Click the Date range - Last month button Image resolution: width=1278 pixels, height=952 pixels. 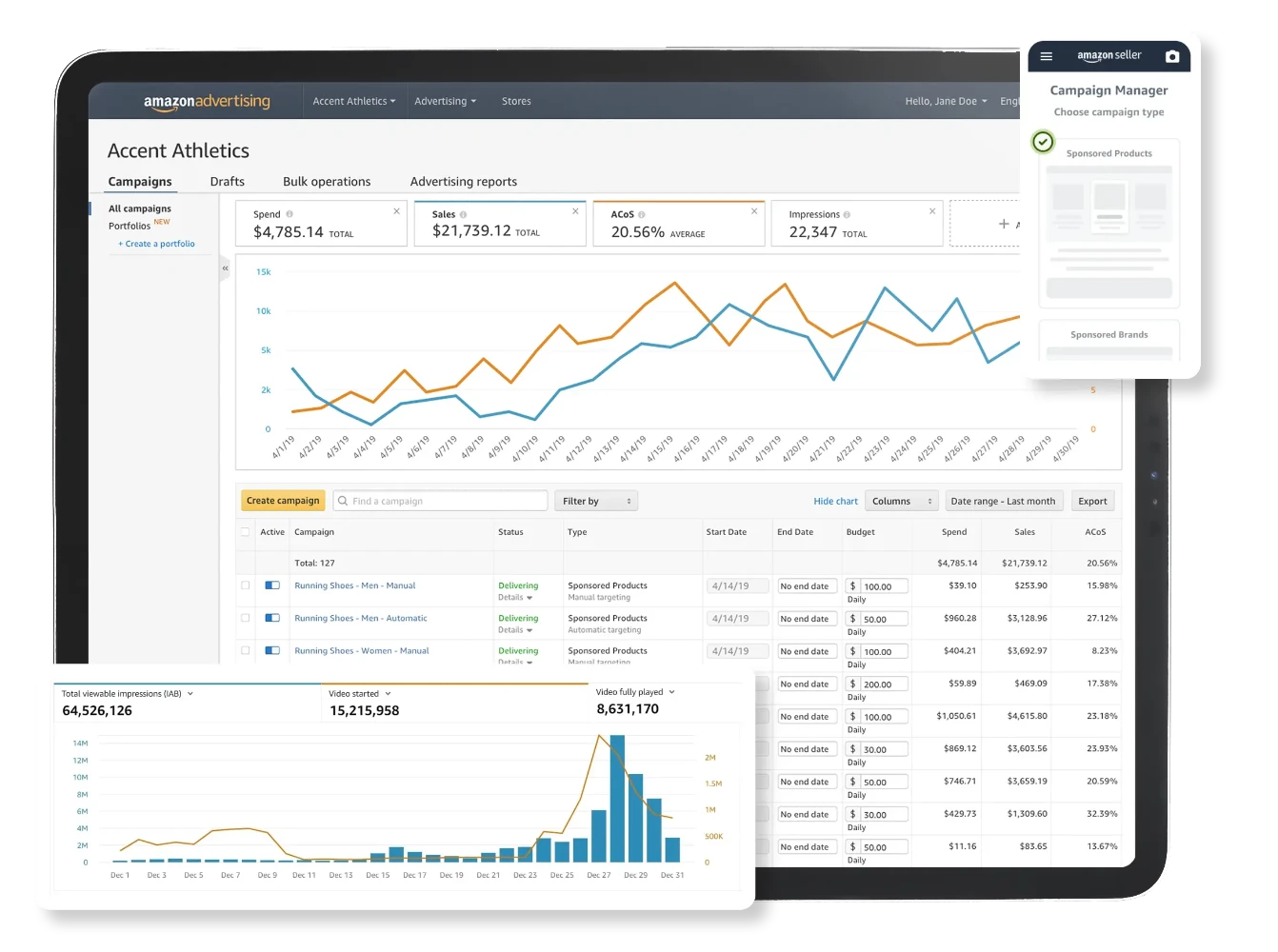pos(1003,501)
